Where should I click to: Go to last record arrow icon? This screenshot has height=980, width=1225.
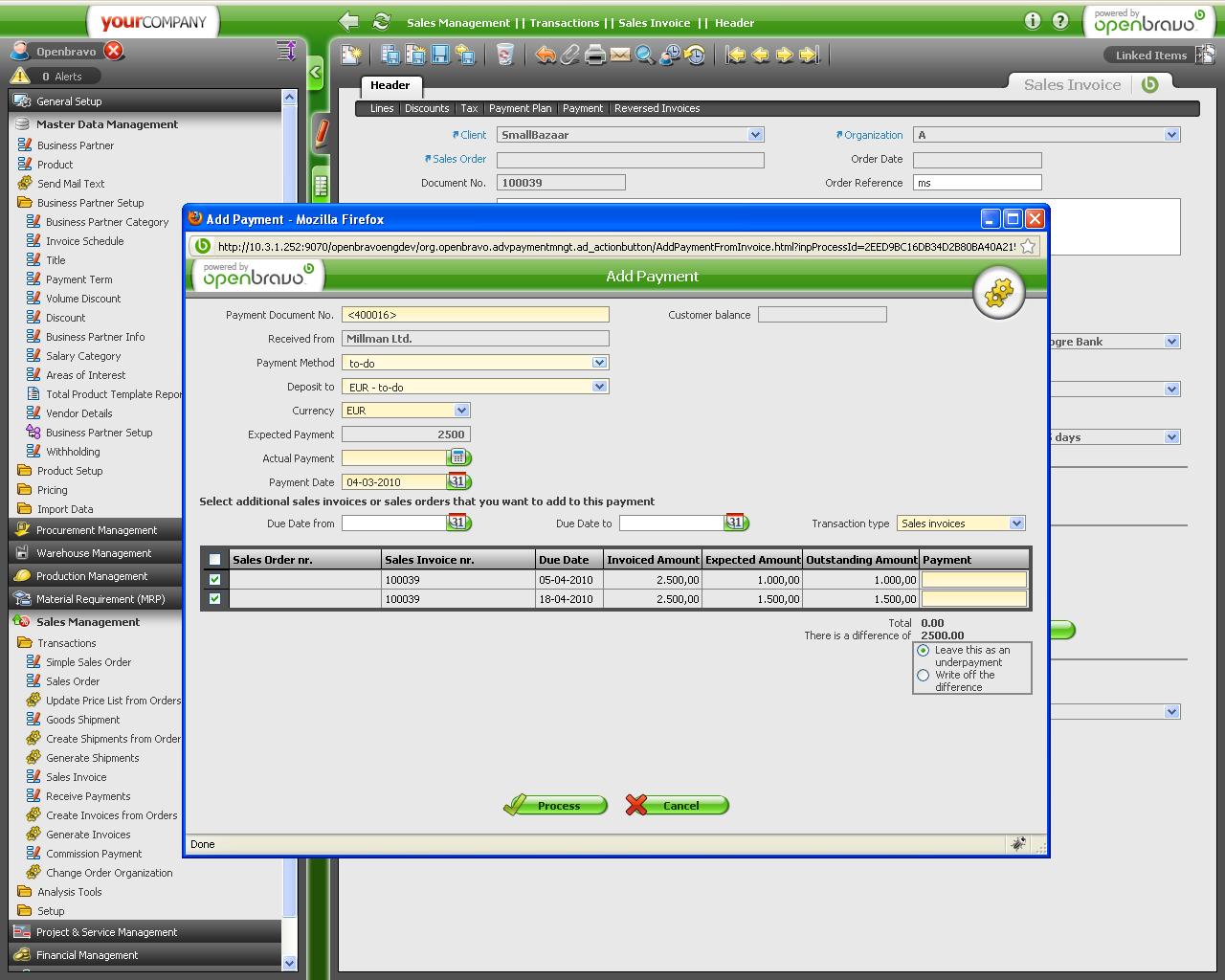coord(810,56)
